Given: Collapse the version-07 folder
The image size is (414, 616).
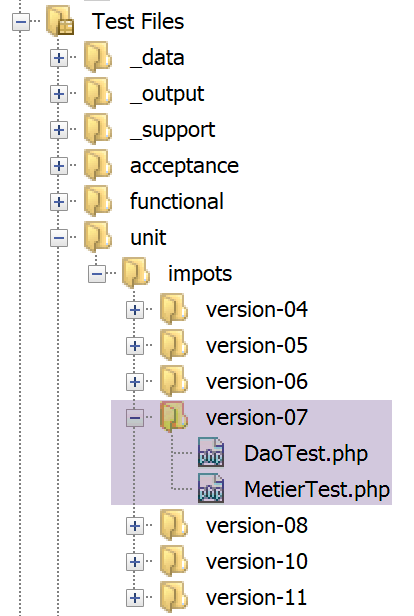Looking at the screenshot, I should (x=135, y=417).
